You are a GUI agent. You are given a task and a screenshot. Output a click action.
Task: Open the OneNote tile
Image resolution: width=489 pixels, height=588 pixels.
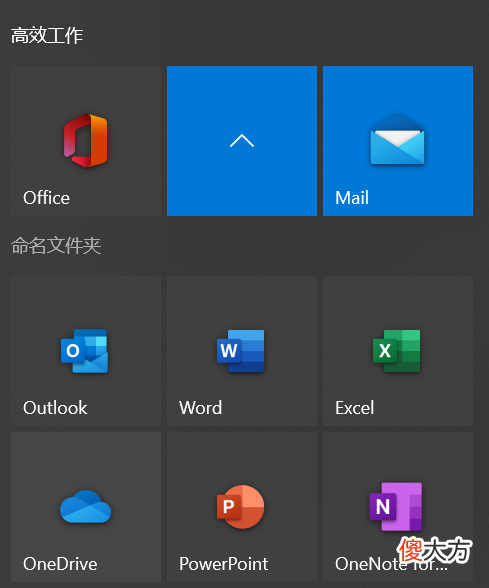click(x=398, y=507)
